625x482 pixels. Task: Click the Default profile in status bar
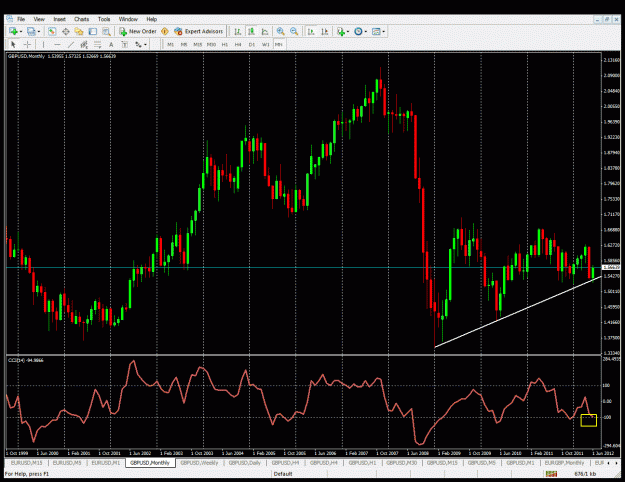(x=283, y=474)
